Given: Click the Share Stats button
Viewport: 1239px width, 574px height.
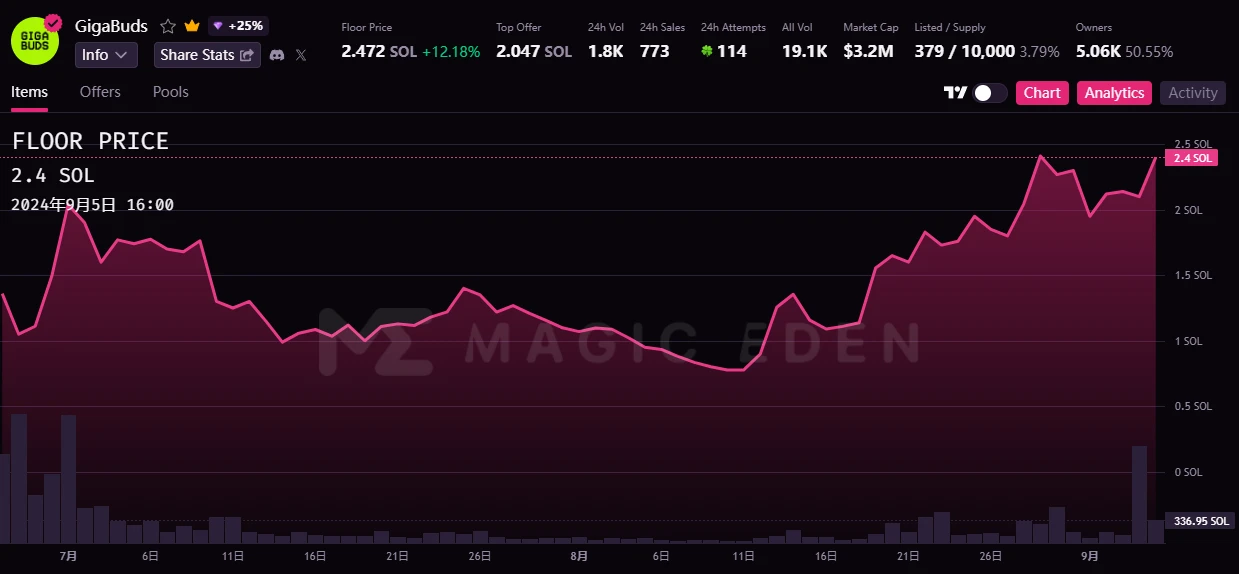Looking at the screenshot, I should click(208, 55).
